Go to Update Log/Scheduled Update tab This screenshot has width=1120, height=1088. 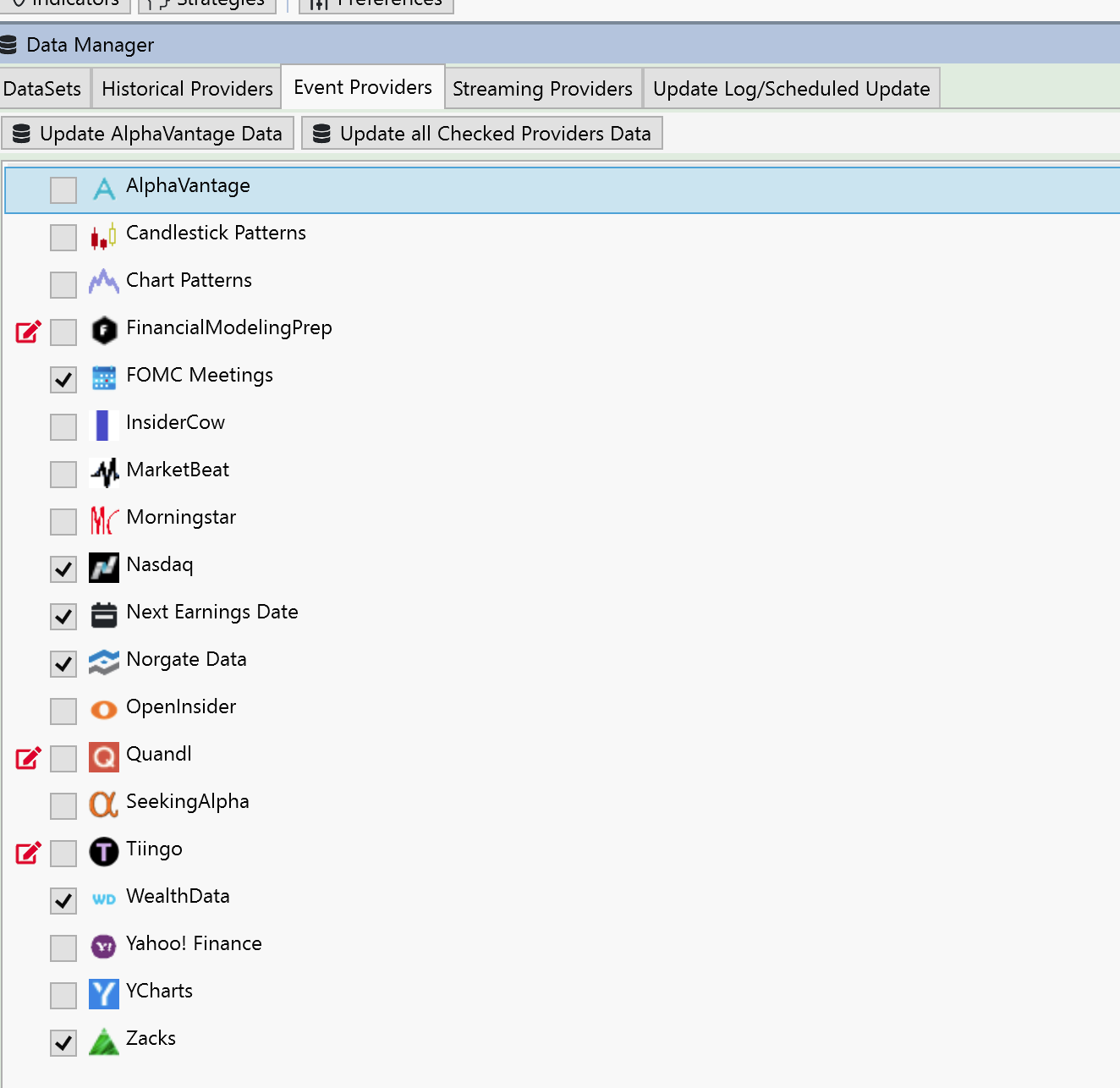(791, 89)
